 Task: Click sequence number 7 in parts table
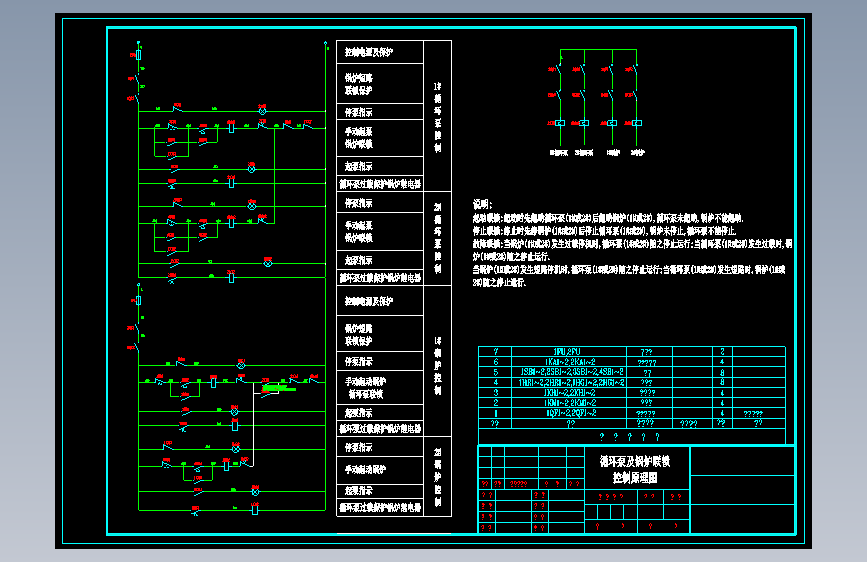click(x=495, y=352)
